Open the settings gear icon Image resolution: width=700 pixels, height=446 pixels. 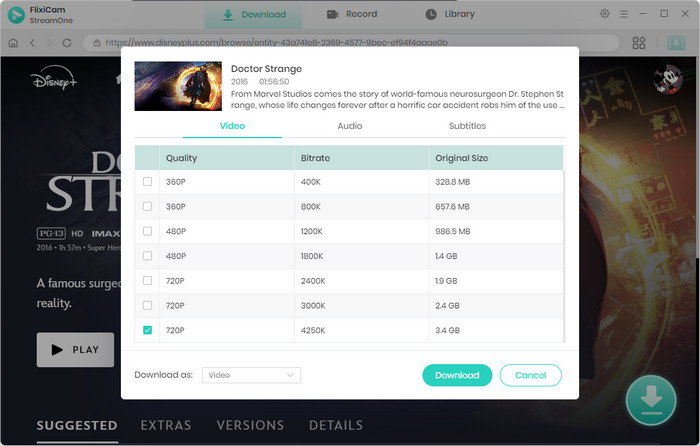click(604, 14)
